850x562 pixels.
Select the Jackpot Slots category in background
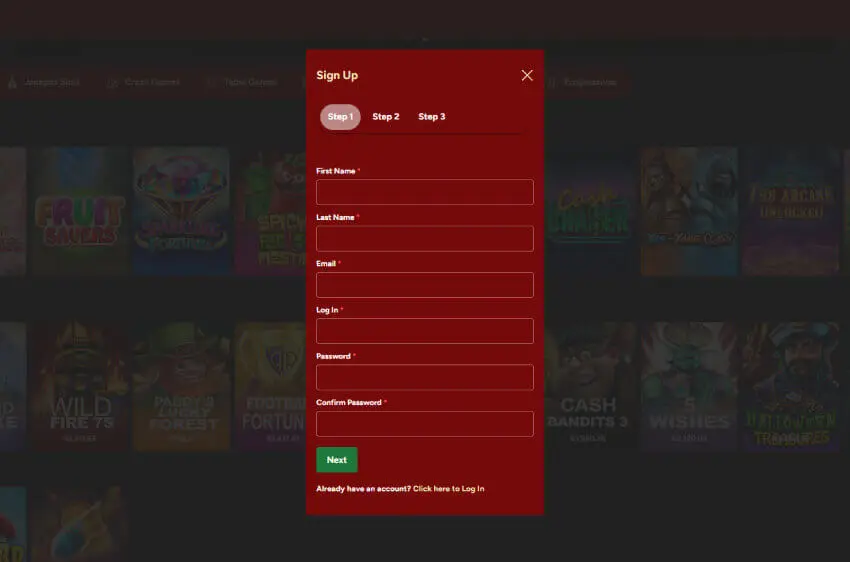point(45,82)
